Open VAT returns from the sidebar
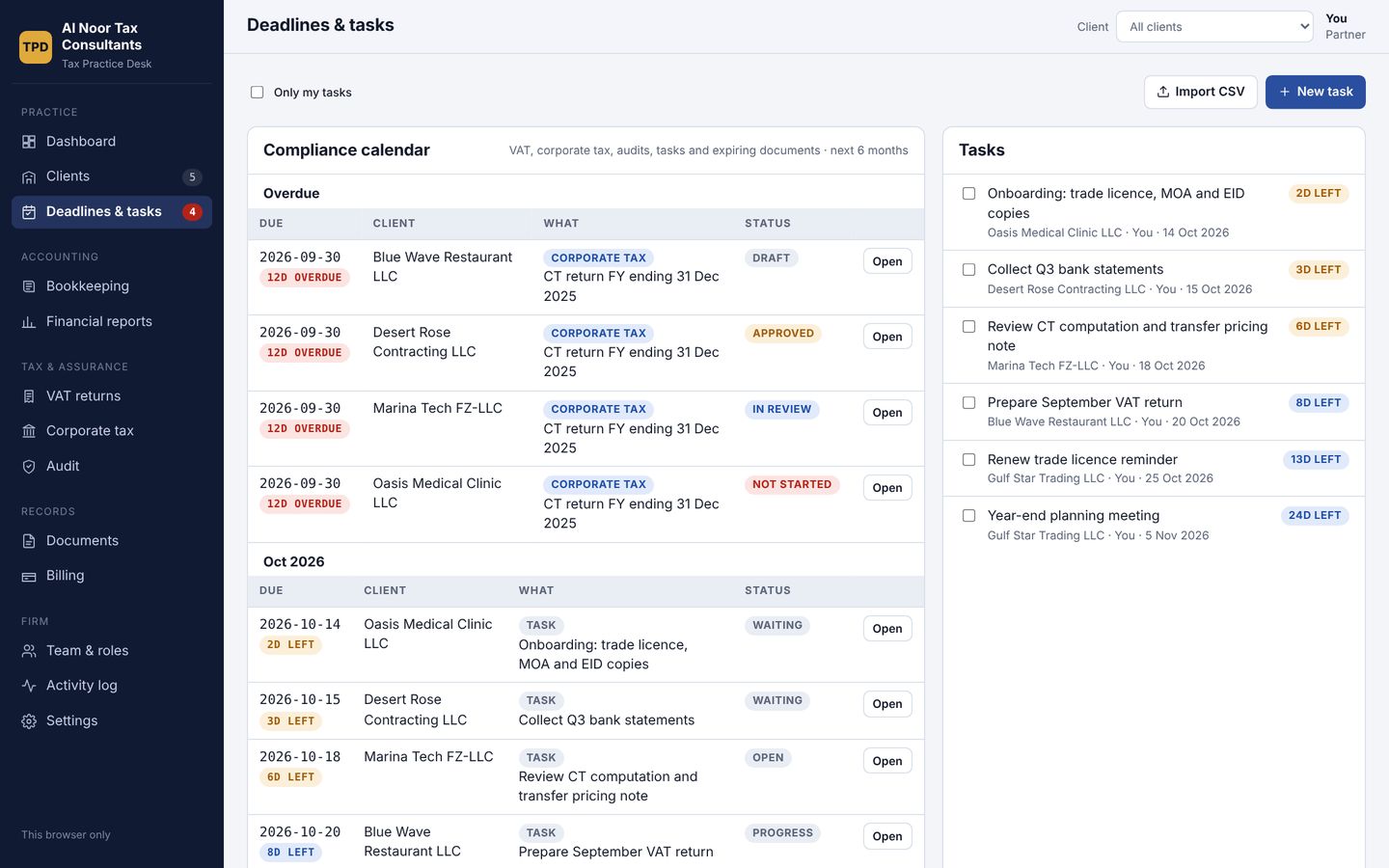Screen dimensions: 1389x868 [x=112, y=396]
